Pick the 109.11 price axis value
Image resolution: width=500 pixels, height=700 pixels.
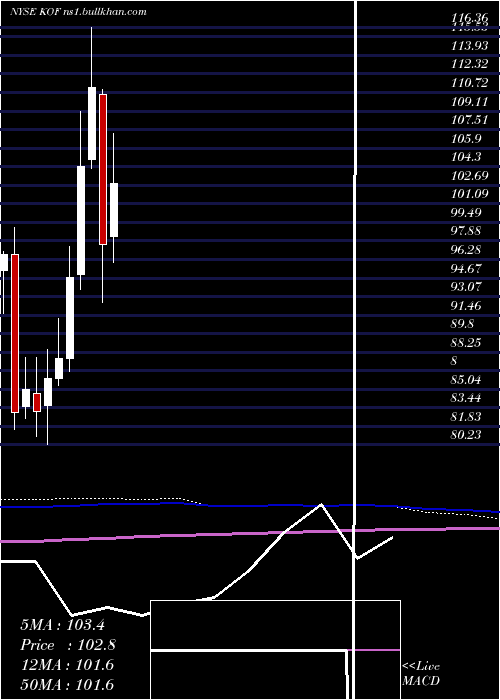[469, 102]
